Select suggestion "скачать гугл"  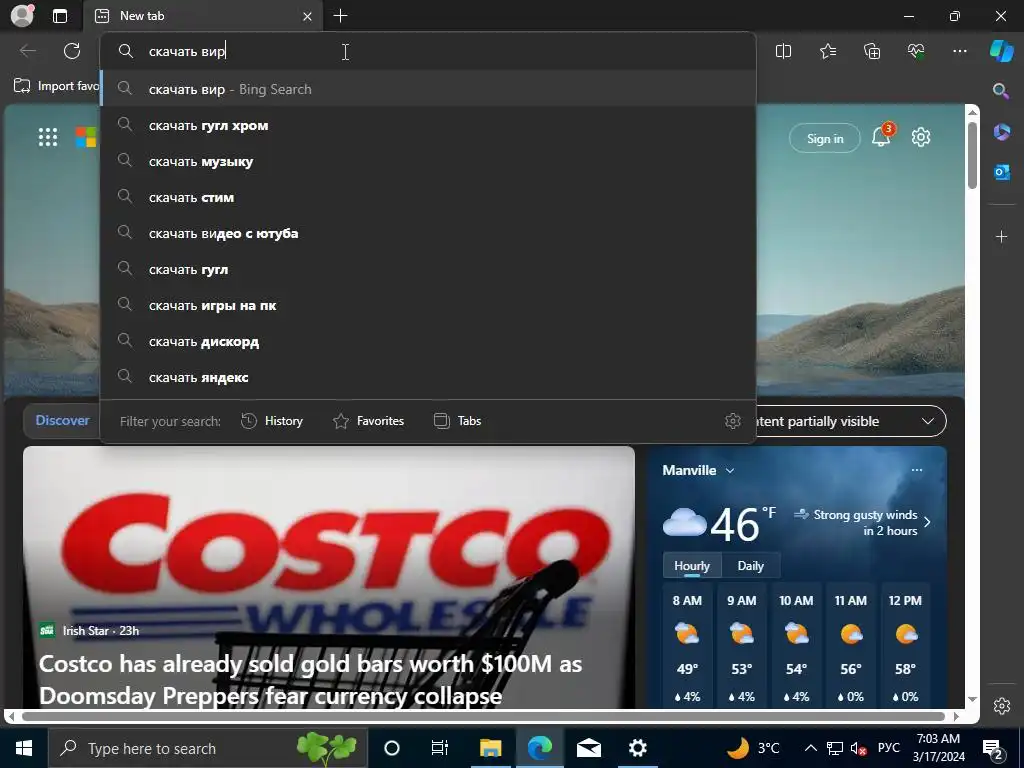coord(428,269)
